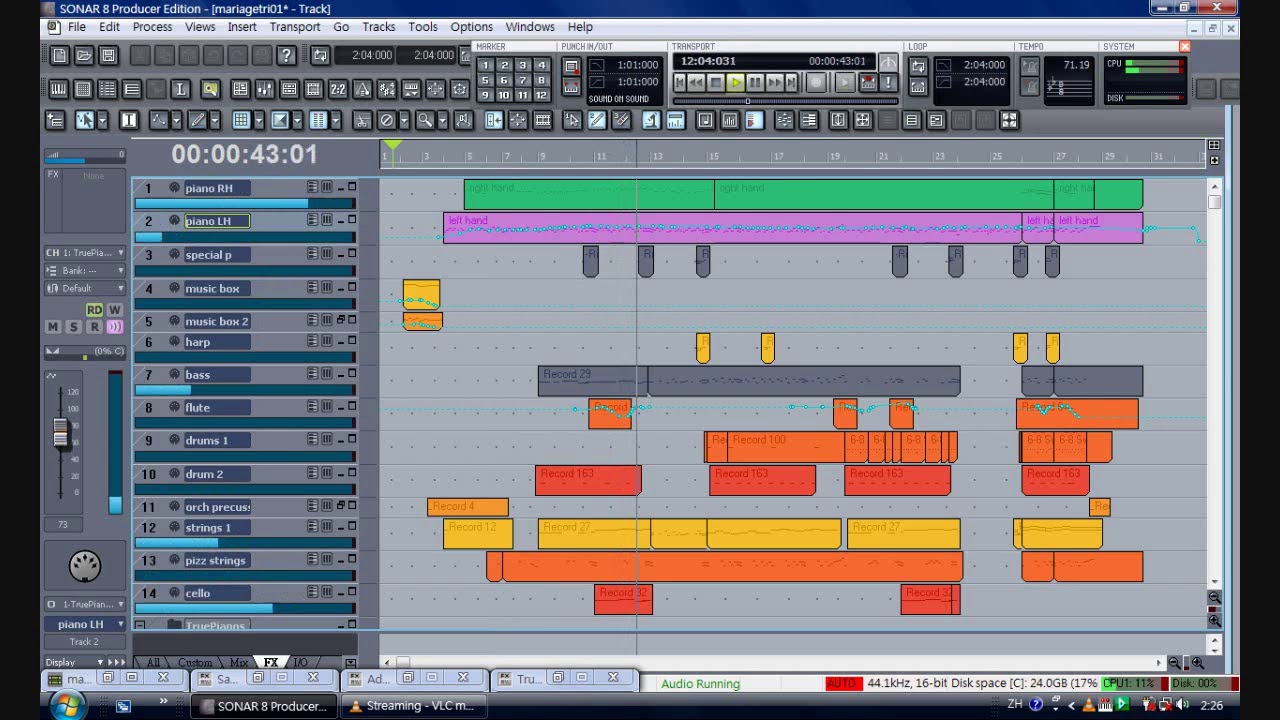Image resolution: width=1280 pixels, height=720 pixels.
Task: Toggle automation Read RD button
Action: pyautogui.click(x=94, y=310)
